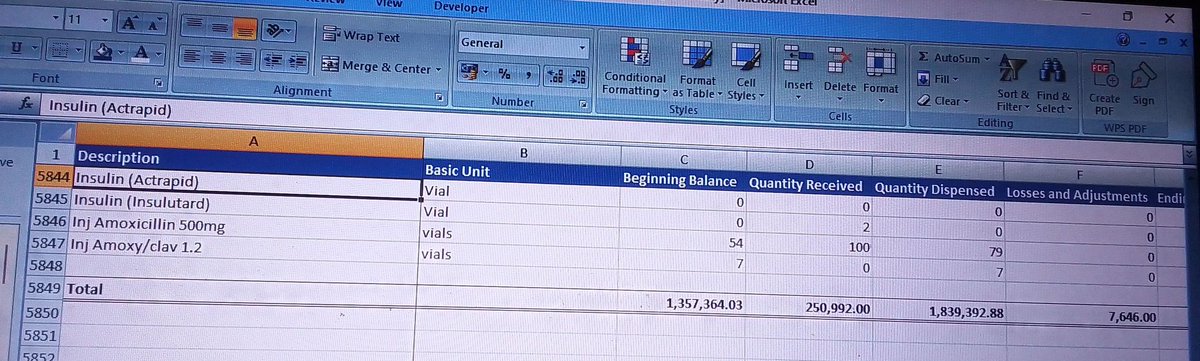Open Excel Help question mark
The image size is (1200, 361).
[x=1124, y=40]
